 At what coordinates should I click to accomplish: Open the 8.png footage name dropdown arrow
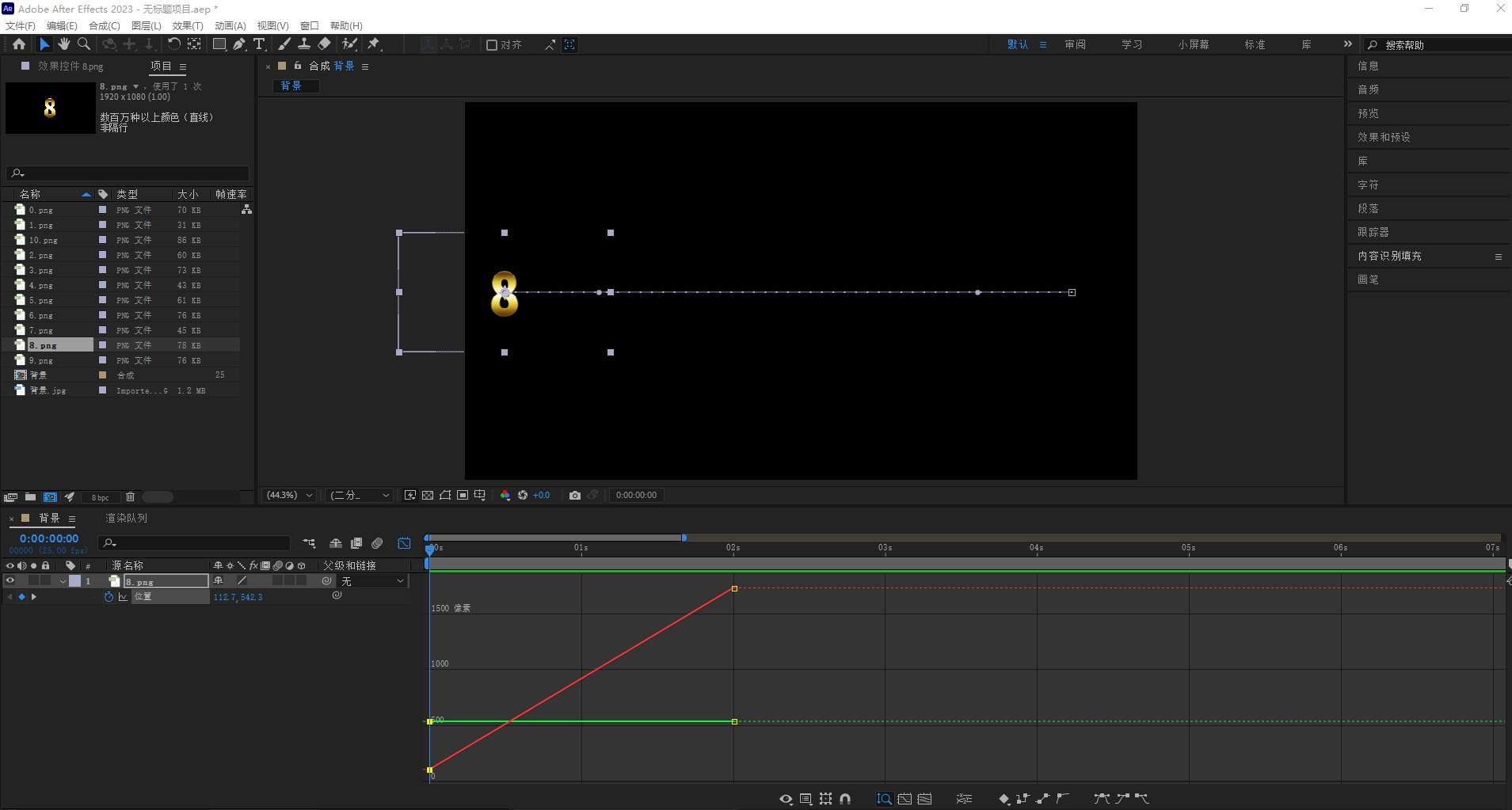point(135,86)
